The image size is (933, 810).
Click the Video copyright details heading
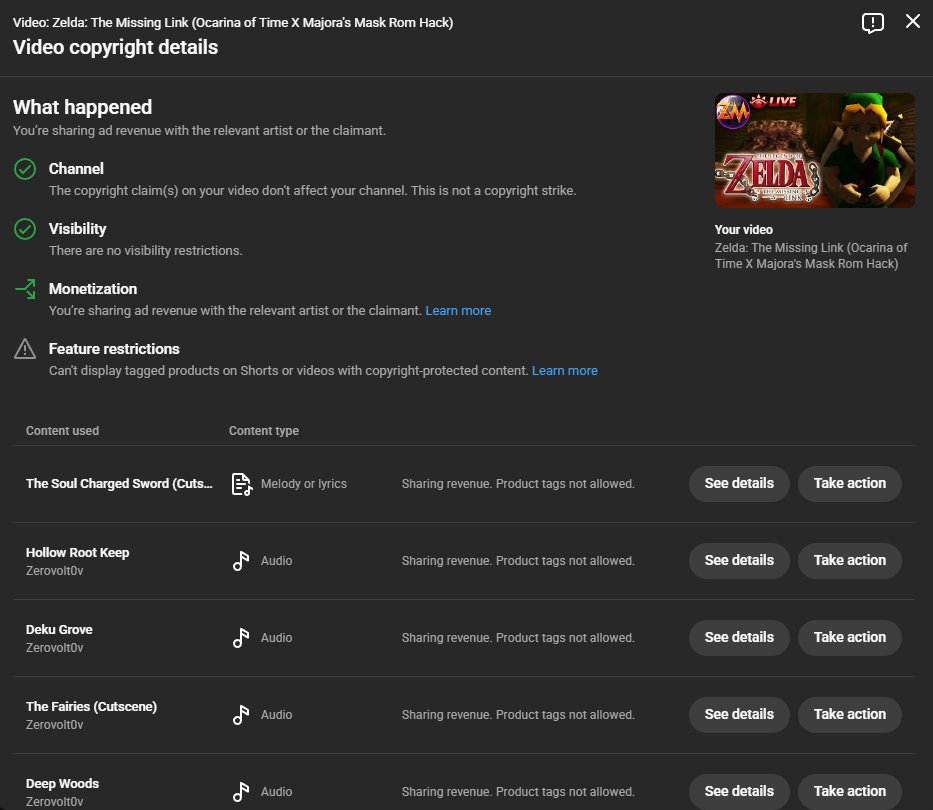[115, 48]
